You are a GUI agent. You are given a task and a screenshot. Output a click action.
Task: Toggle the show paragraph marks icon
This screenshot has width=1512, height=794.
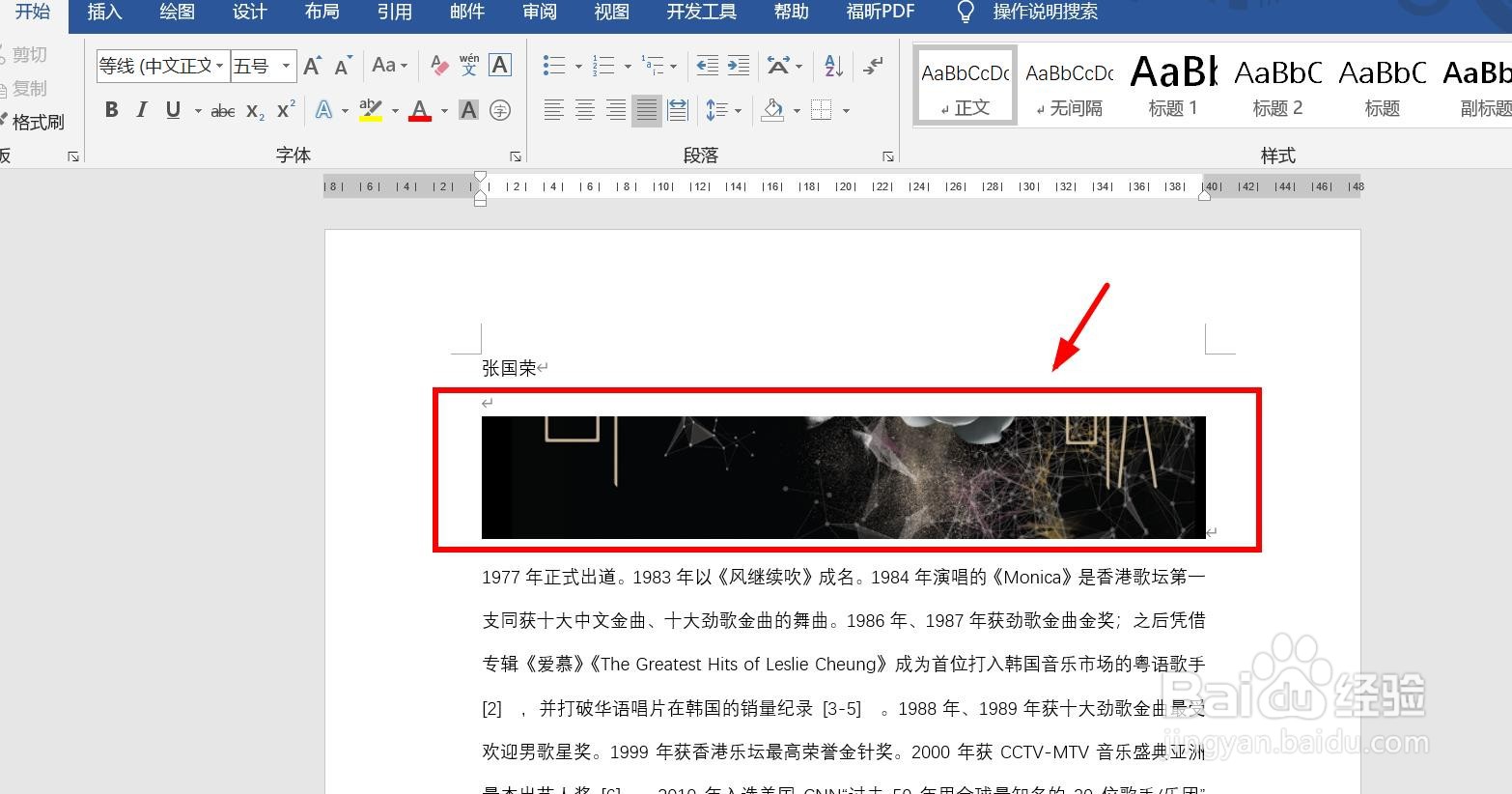(874, 65)
